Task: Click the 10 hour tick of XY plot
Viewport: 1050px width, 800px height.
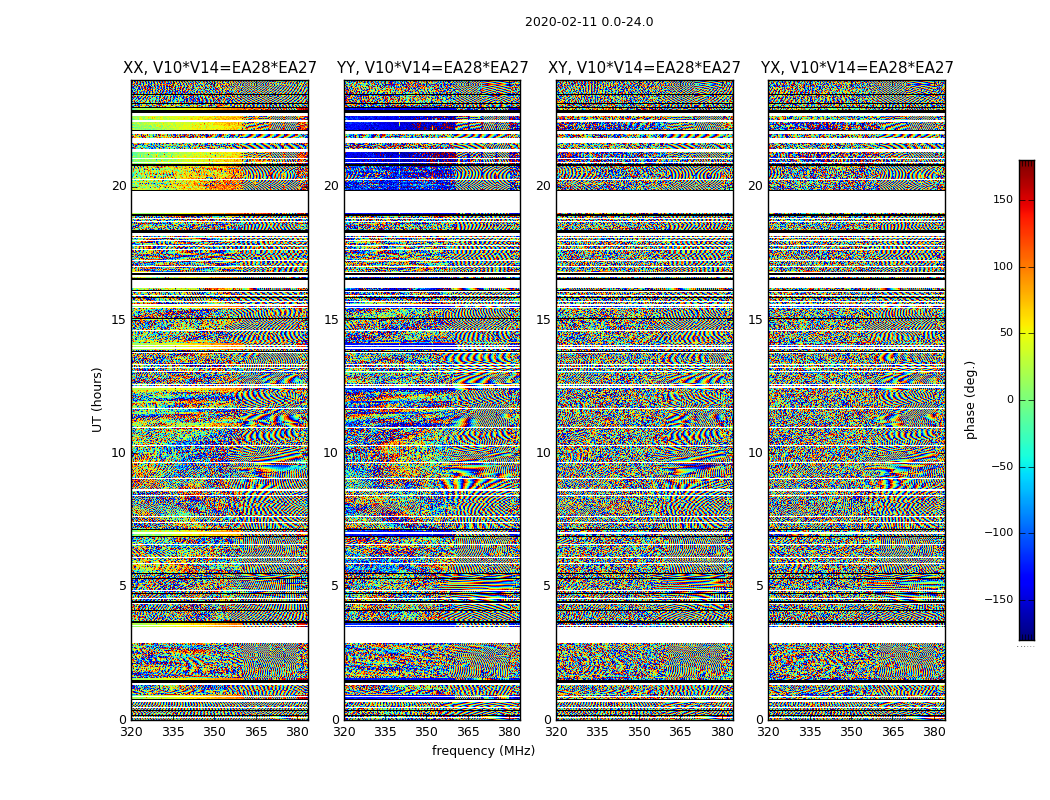Action: (543, 453)
